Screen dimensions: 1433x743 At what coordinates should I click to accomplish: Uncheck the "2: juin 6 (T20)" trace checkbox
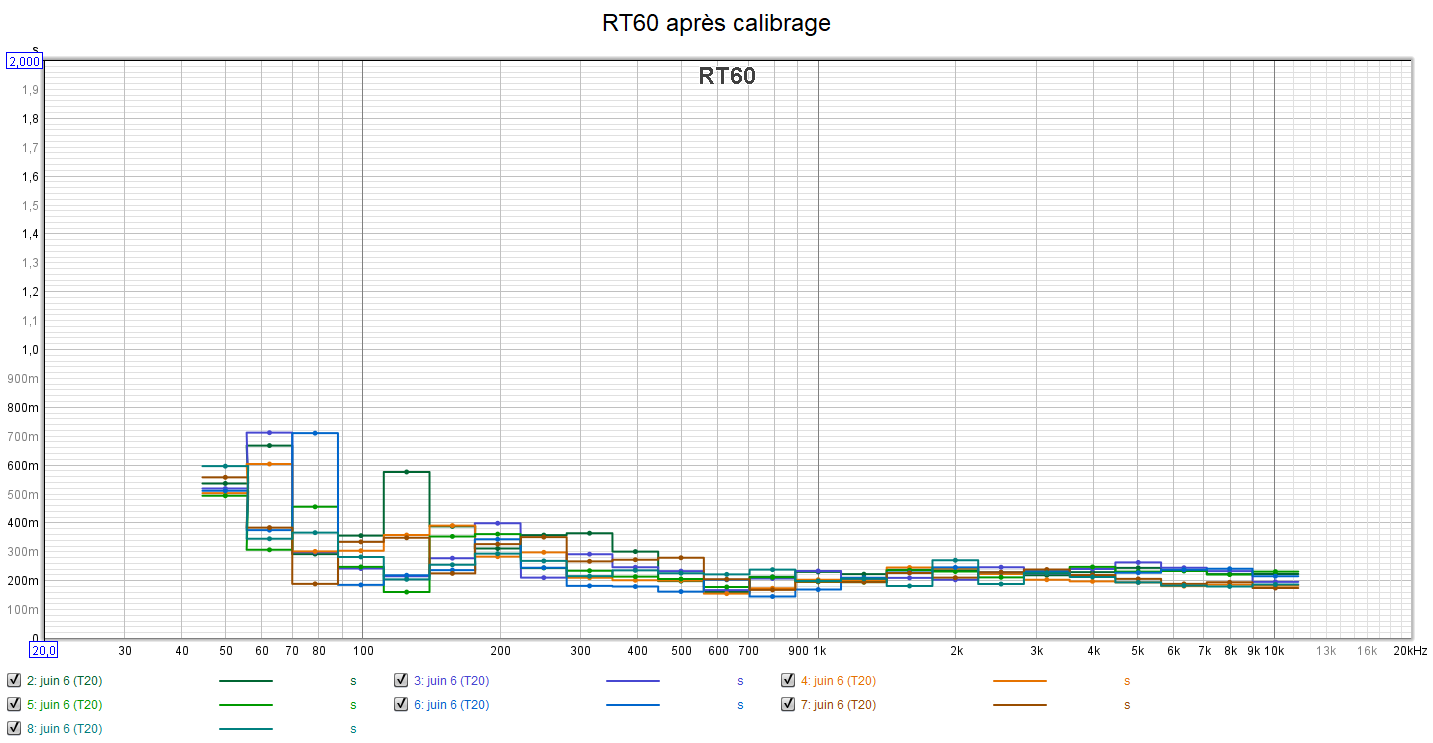(14, 680)
